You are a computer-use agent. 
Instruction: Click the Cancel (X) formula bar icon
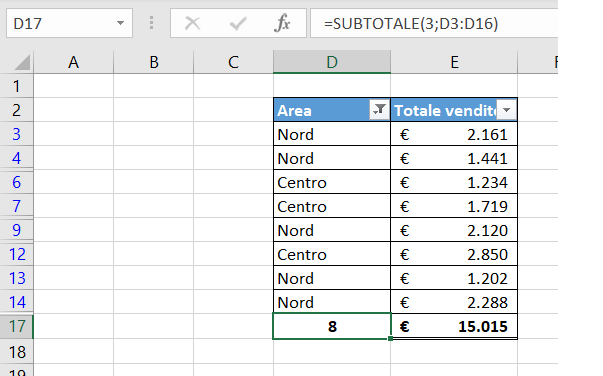tap(192, 23)
